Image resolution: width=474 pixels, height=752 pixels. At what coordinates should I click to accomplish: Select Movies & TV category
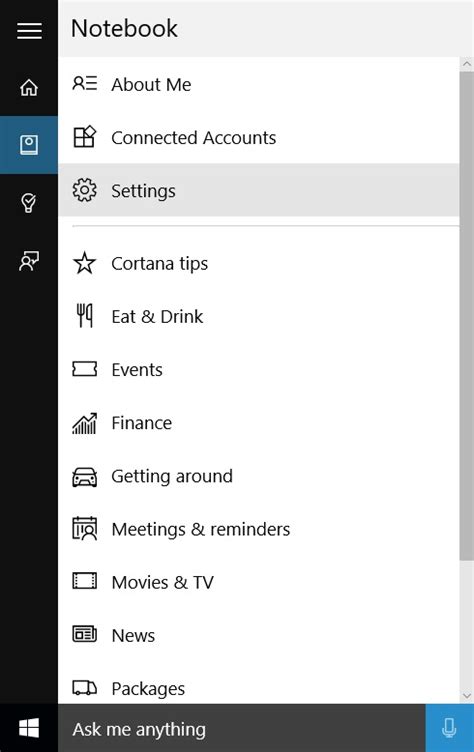[259, 583]
